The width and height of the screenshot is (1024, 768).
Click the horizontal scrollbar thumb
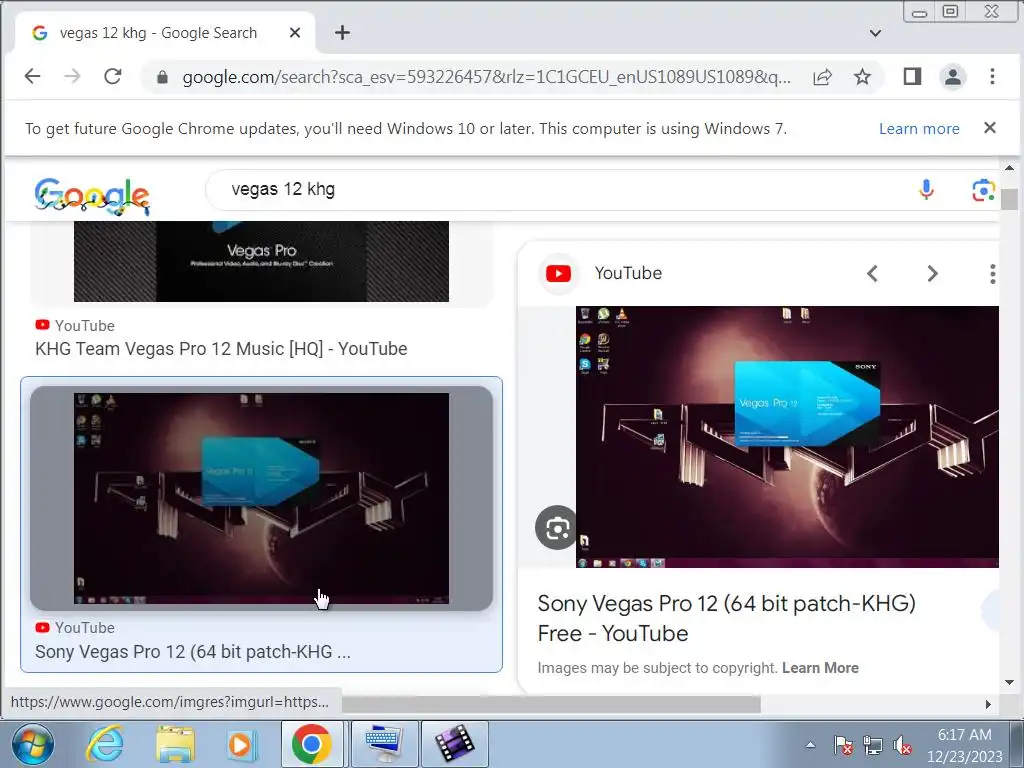[x=551, y=704]
